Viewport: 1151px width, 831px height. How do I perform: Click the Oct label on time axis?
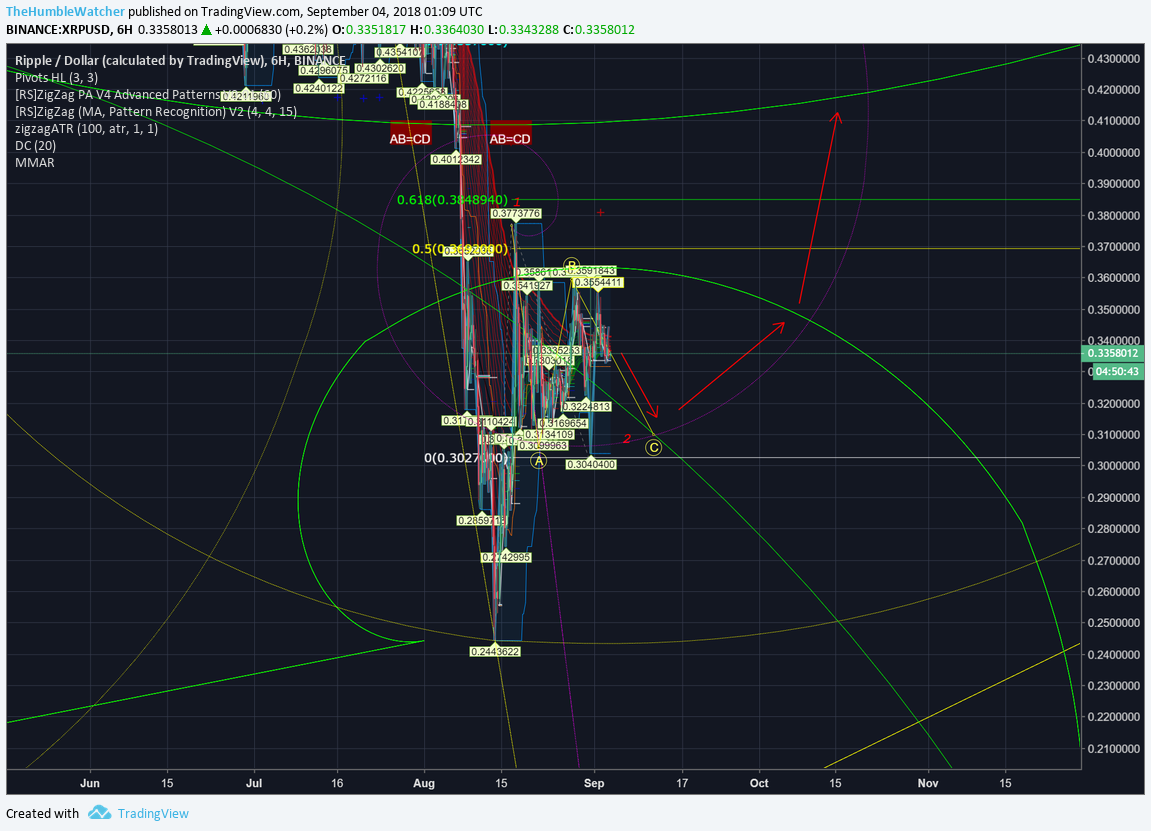click(759, 783)
